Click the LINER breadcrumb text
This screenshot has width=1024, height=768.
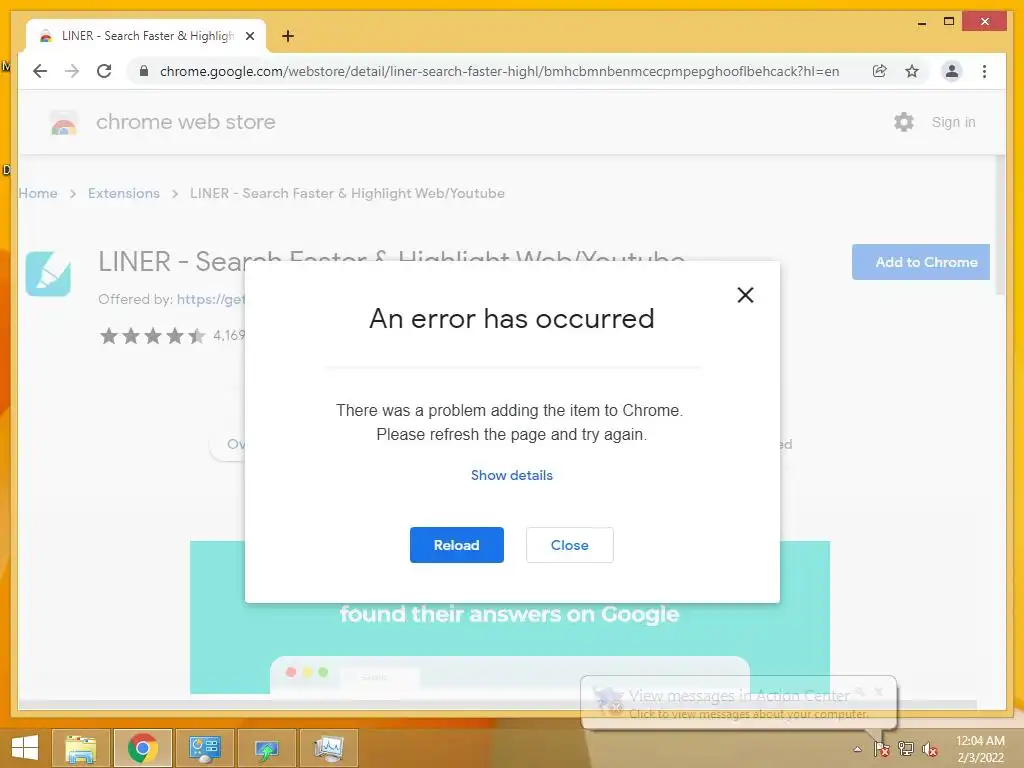(347, 193)
